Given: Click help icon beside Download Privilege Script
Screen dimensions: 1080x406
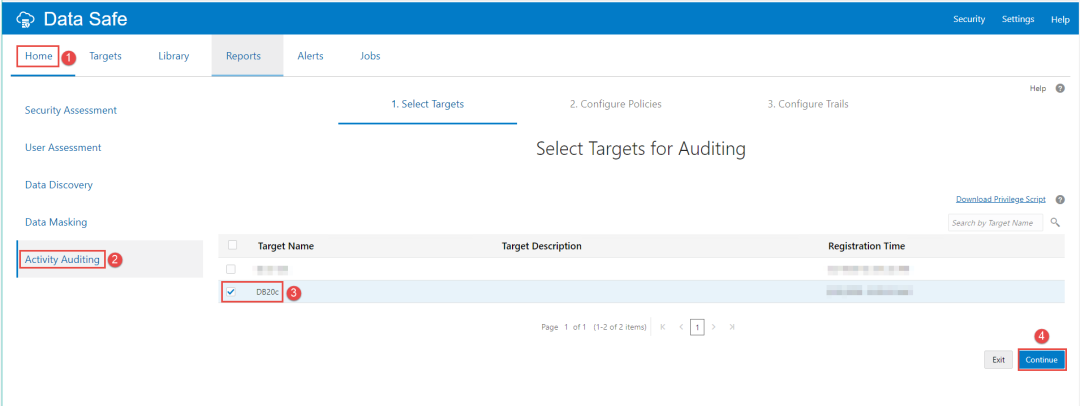Looking at the screenshot, I should (x=1060, y=199).
